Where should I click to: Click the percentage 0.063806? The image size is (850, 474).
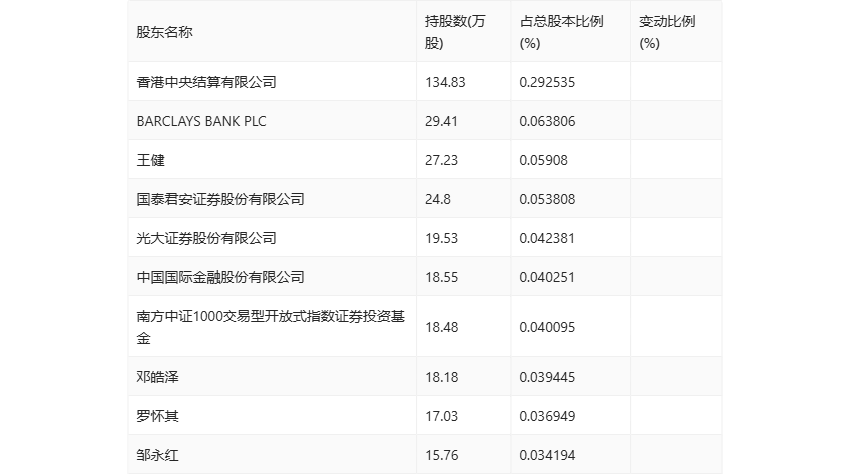pos(547,121)
